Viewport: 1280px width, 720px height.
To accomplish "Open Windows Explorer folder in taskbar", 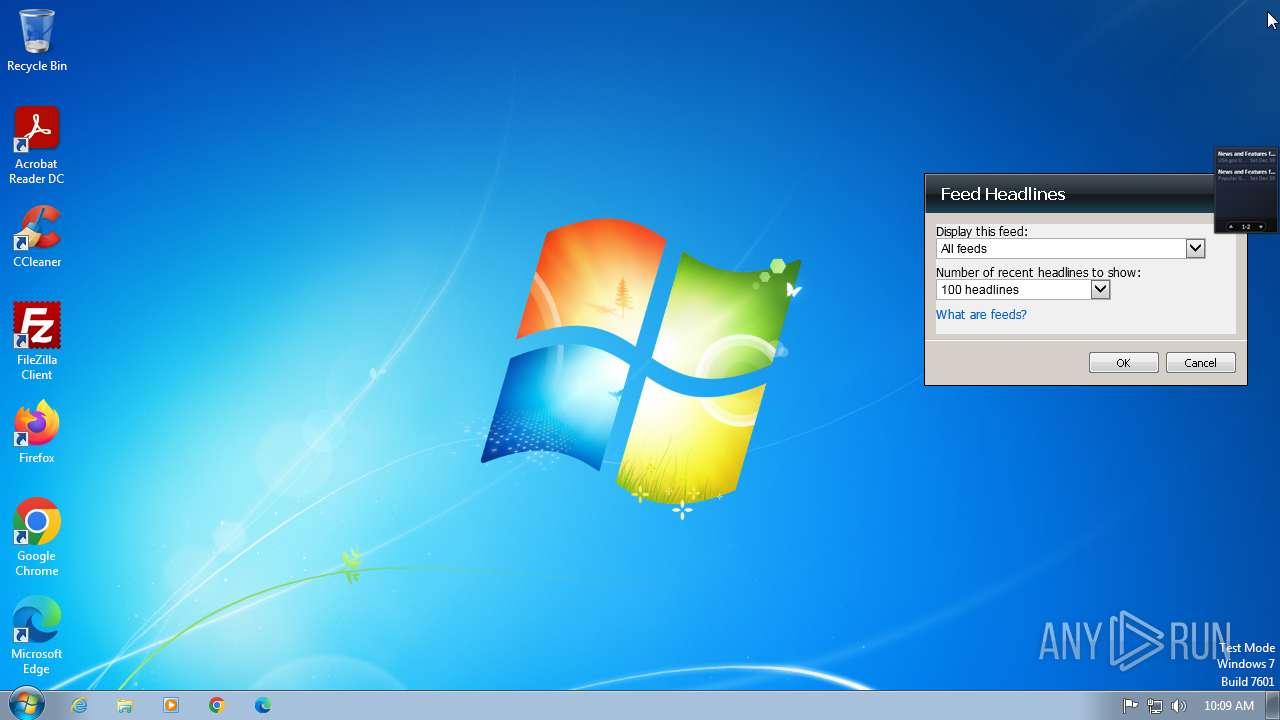I will click(125, 705).
